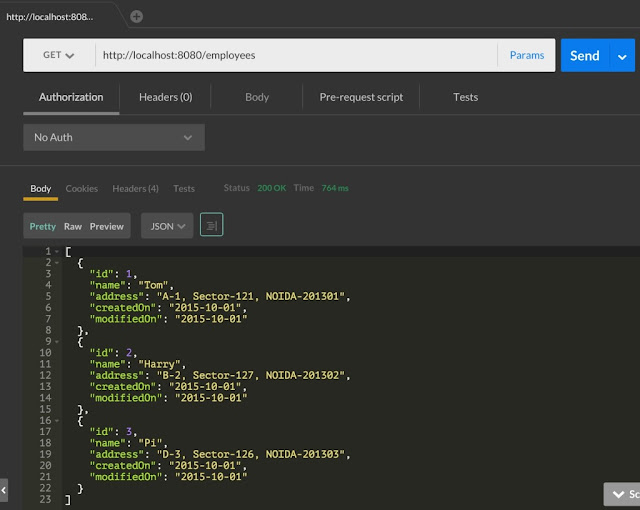Open the Pre-request script tab
Screen dimensions: 640x510
click(361, 97)
